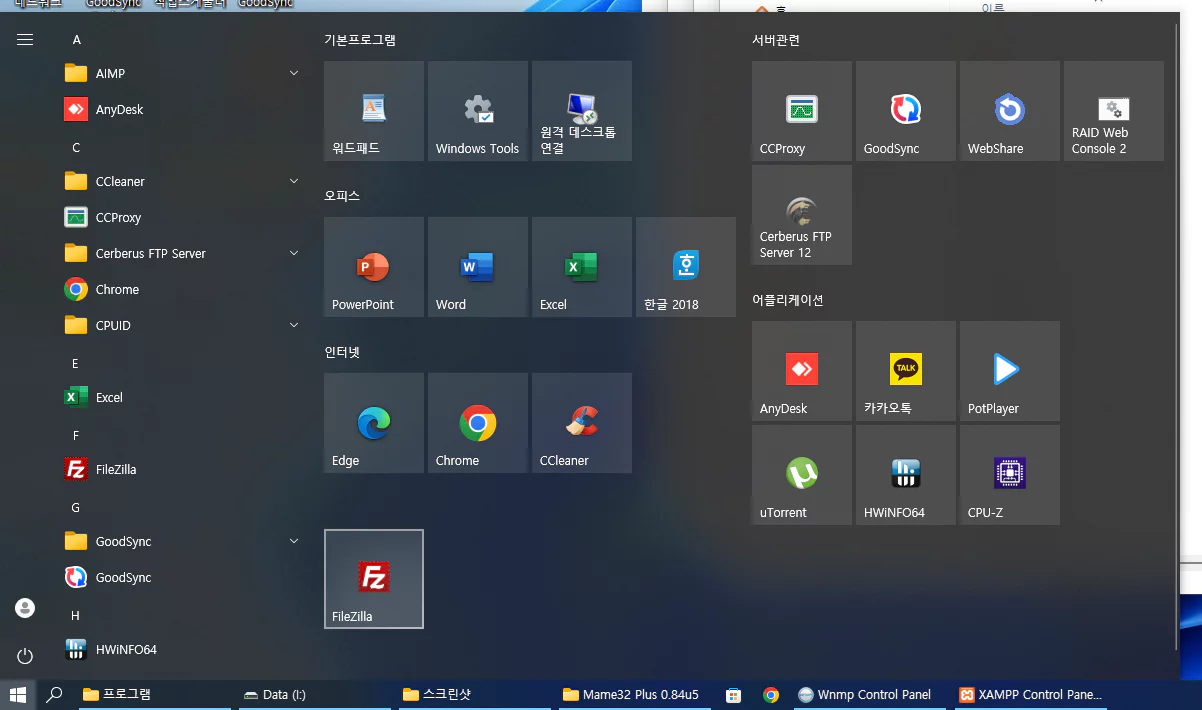The width and height of the screenshot is (1202, 710).
Task: Expand the Start menu hamburger navigation
Action: click(x=25, y=39)
